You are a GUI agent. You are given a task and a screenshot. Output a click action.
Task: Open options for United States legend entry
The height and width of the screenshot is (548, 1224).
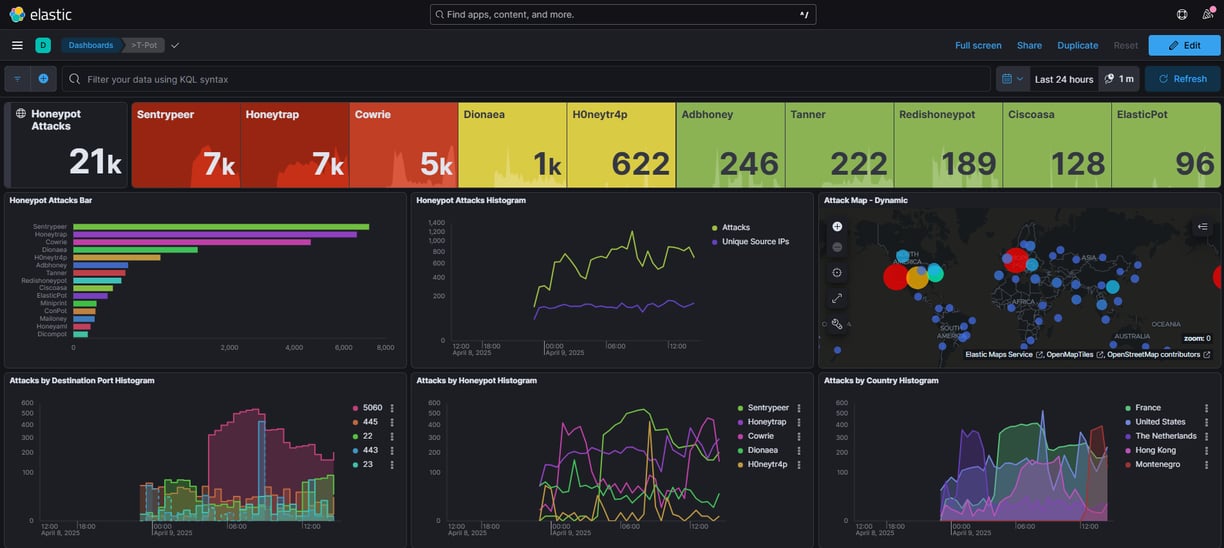1207,422
